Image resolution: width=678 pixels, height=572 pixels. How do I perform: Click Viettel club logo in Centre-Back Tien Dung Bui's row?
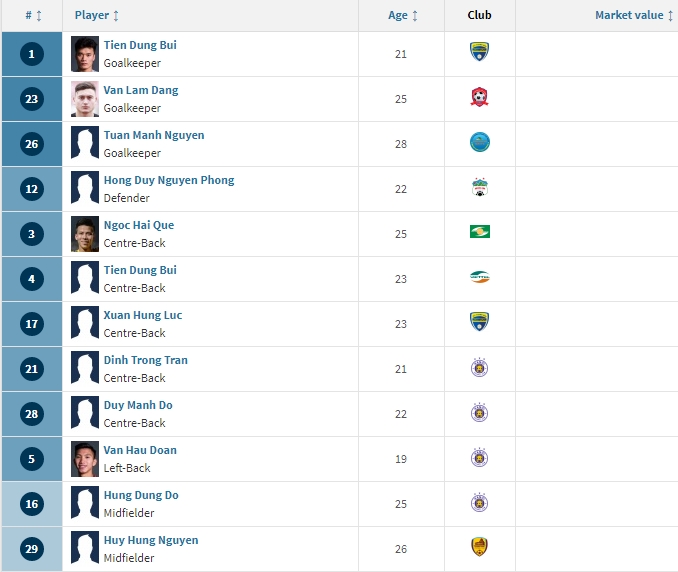tap(480, 277)
